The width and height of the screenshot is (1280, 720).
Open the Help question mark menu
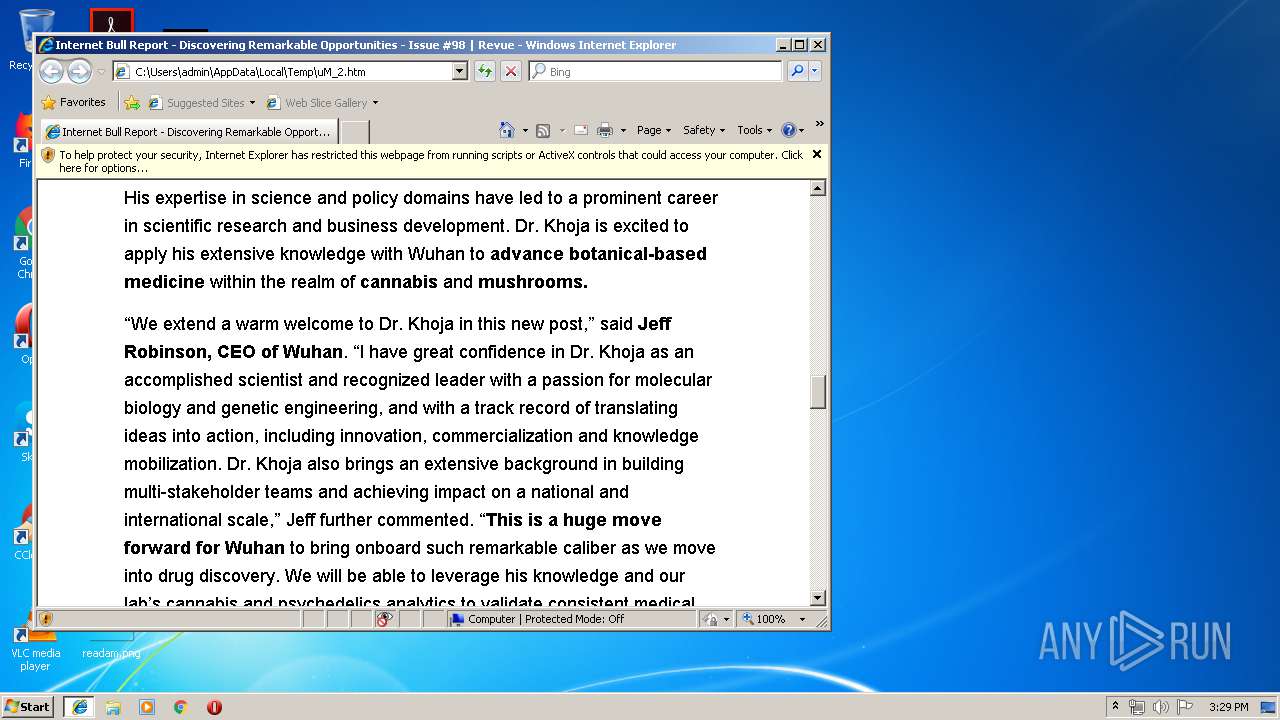(x=792, y=130)
